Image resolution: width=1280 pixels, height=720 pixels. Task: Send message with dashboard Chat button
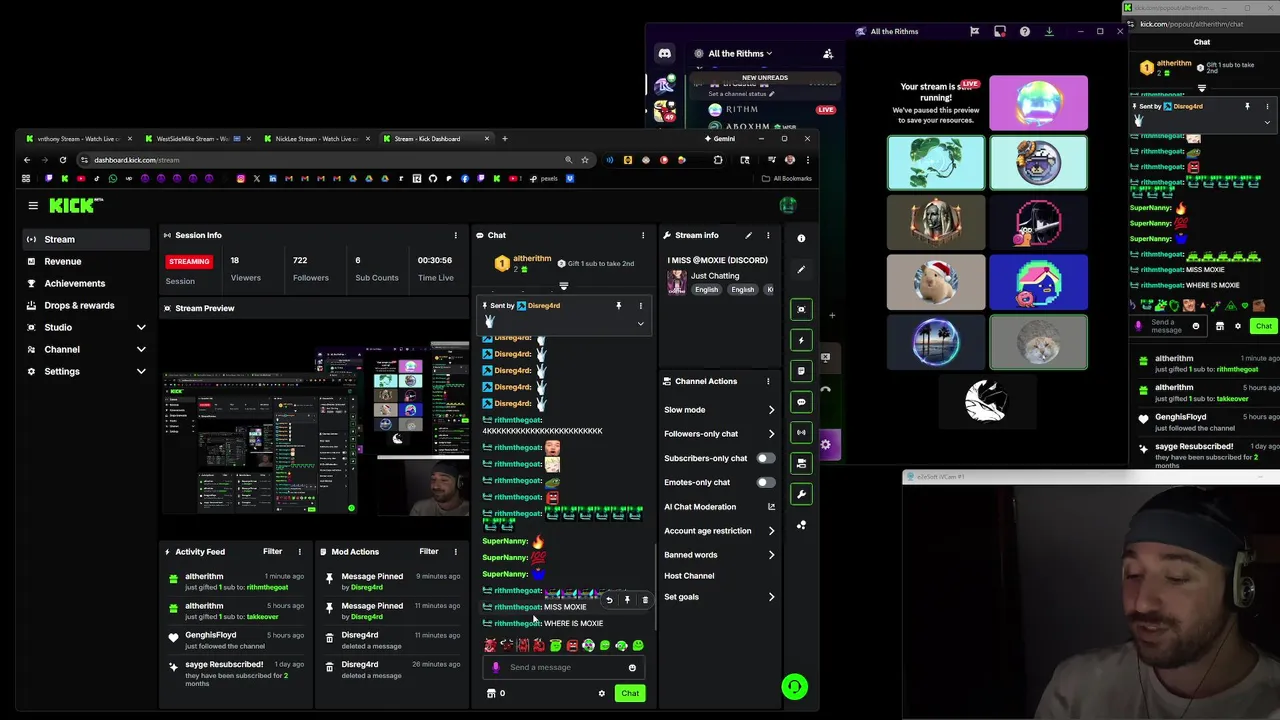pyautogui.click(x=630, y=693)
